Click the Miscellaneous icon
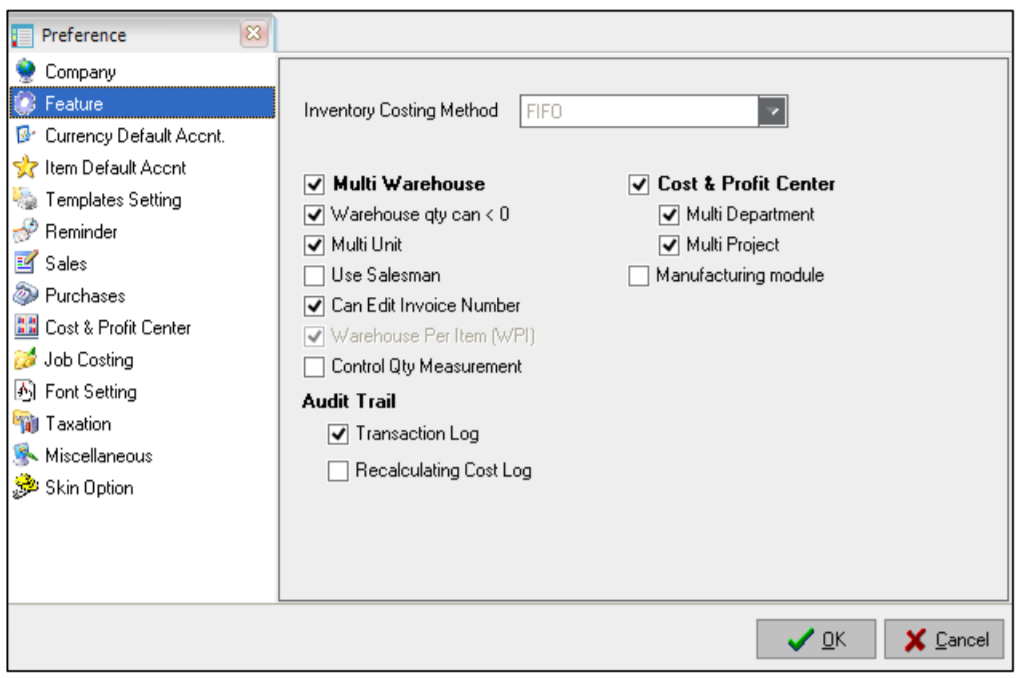Image resolution: width=1024 pixels, height=678 pixels. pyautogui.click(x=25, y=455)
